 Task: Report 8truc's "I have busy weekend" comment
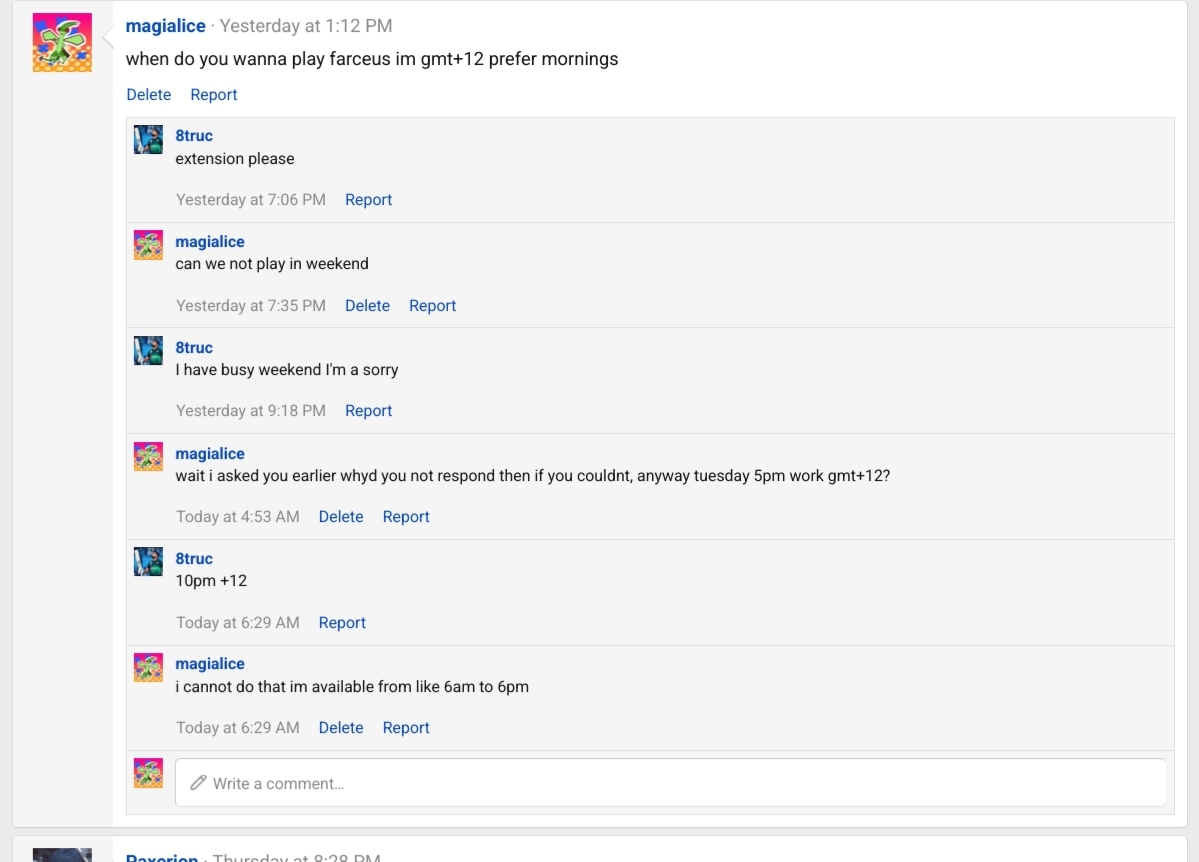369,411
